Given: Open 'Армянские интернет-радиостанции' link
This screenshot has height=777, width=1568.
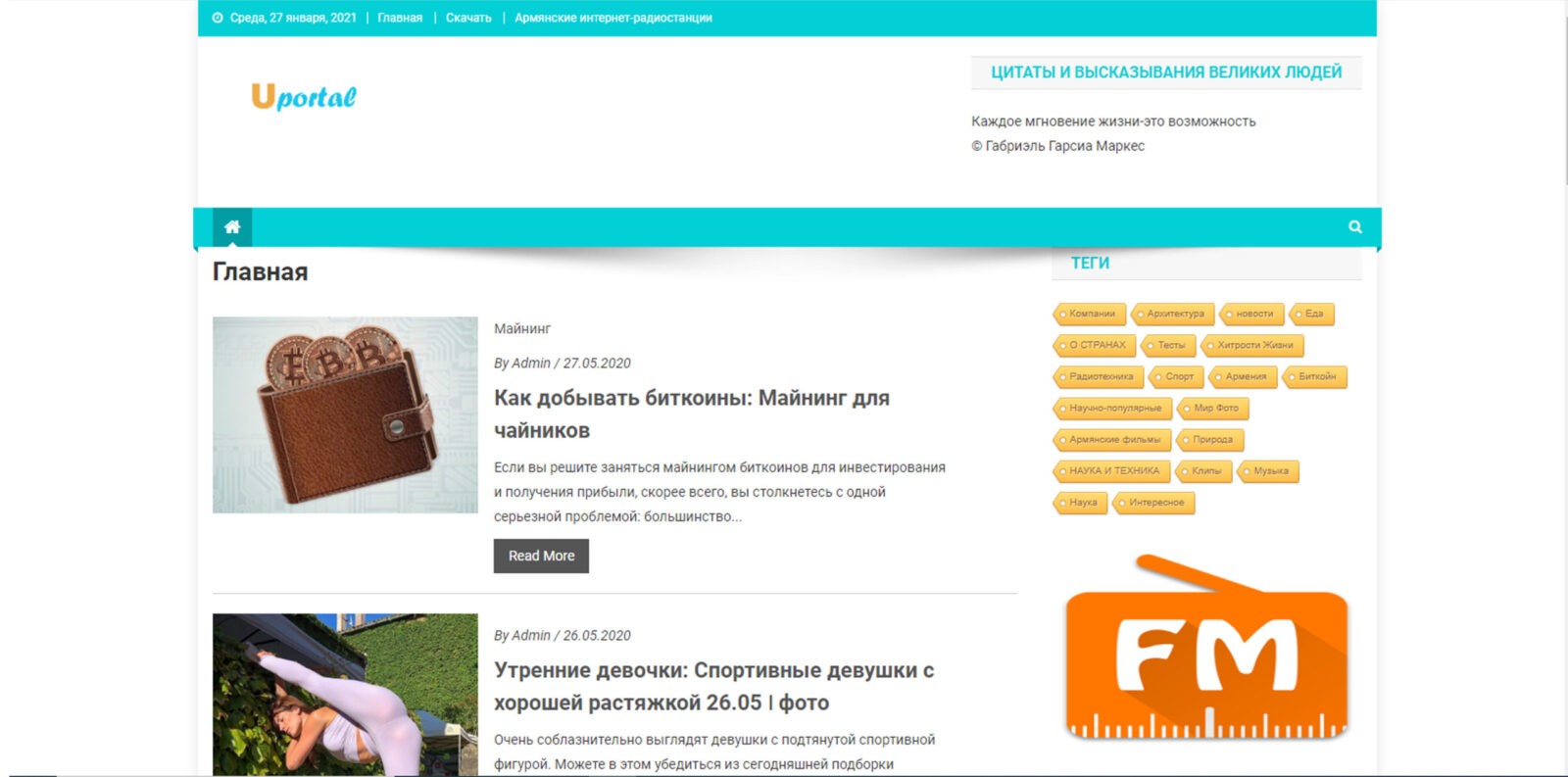Looking at the screenshot, I should pyautogui.click(x=613, y=18).
